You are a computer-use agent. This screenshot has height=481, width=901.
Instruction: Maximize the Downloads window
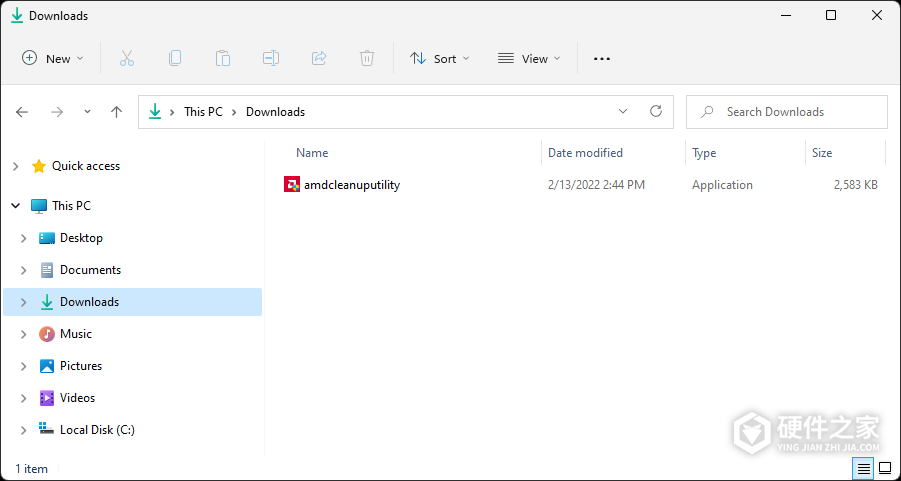click(830, 16)
